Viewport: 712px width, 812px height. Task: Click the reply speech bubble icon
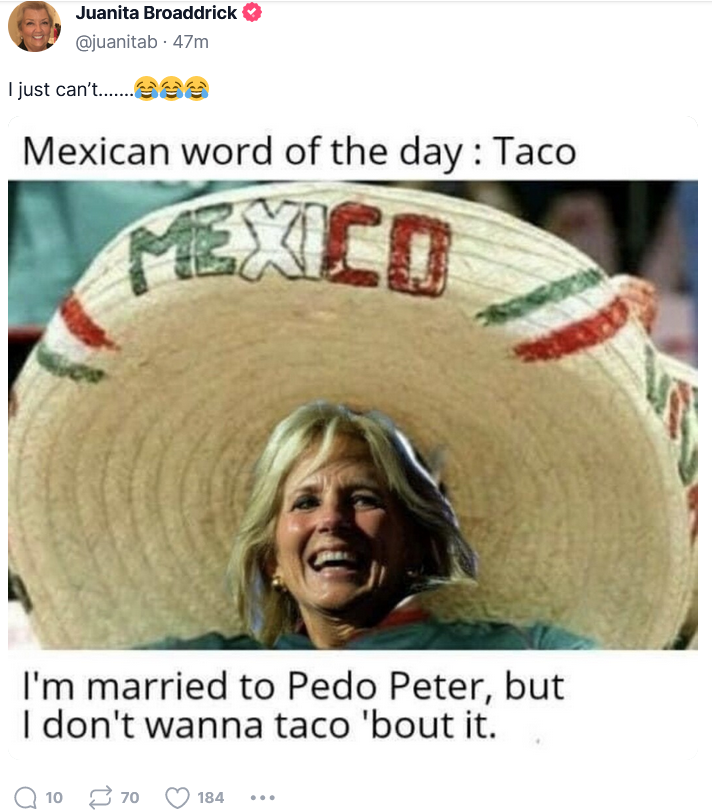25,797
